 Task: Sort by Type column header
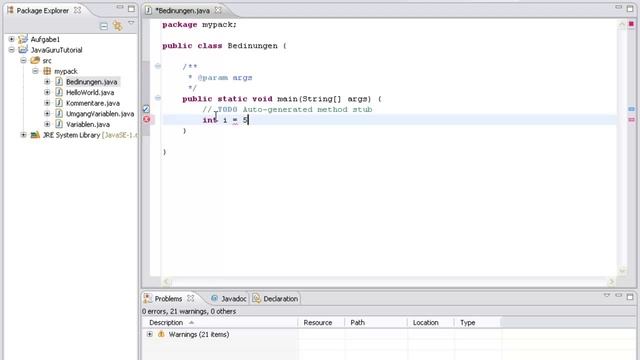[478, 322]
